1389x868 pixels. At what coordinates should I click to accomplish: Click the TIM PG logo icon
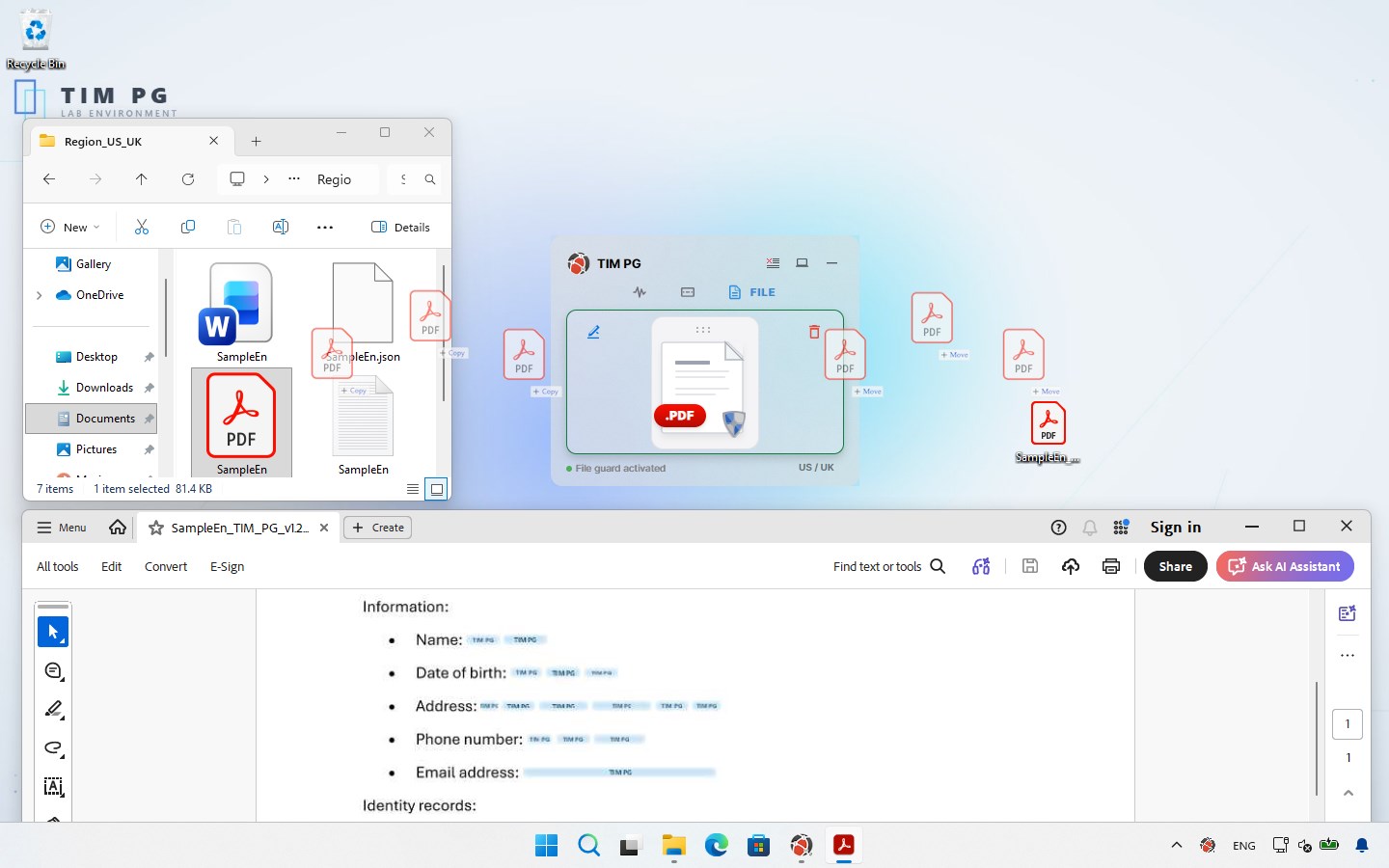[579, 263]
